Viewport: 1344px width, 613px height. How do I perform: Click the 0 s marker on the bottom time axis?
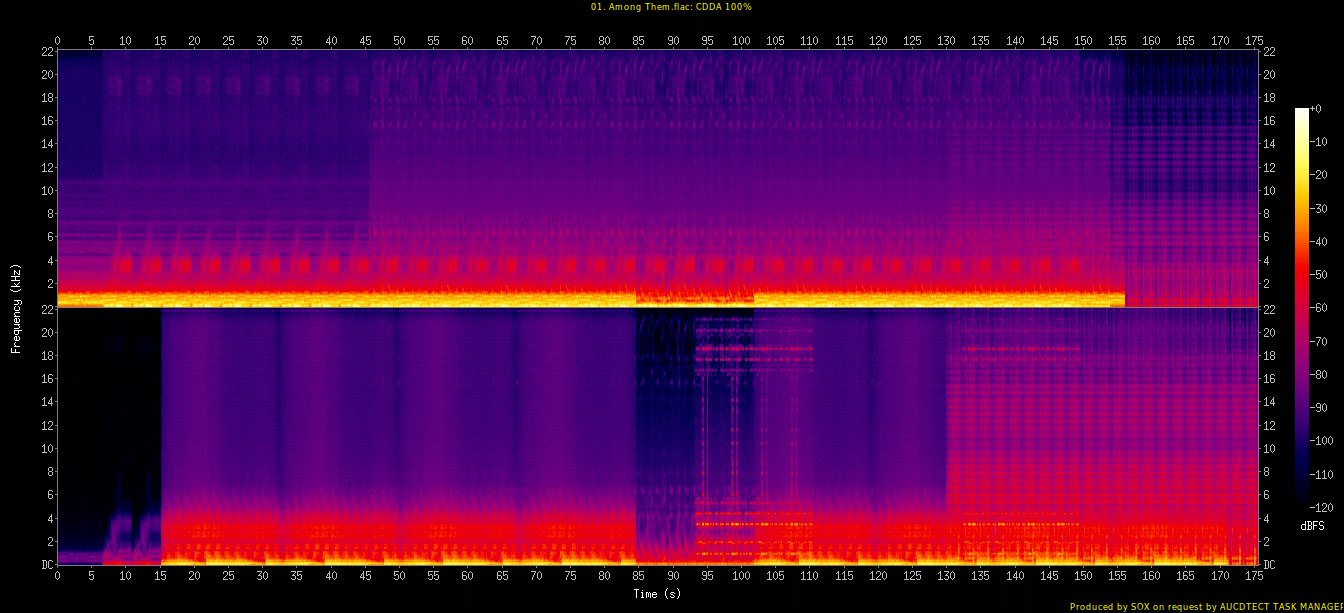click(x=57, y=576)
